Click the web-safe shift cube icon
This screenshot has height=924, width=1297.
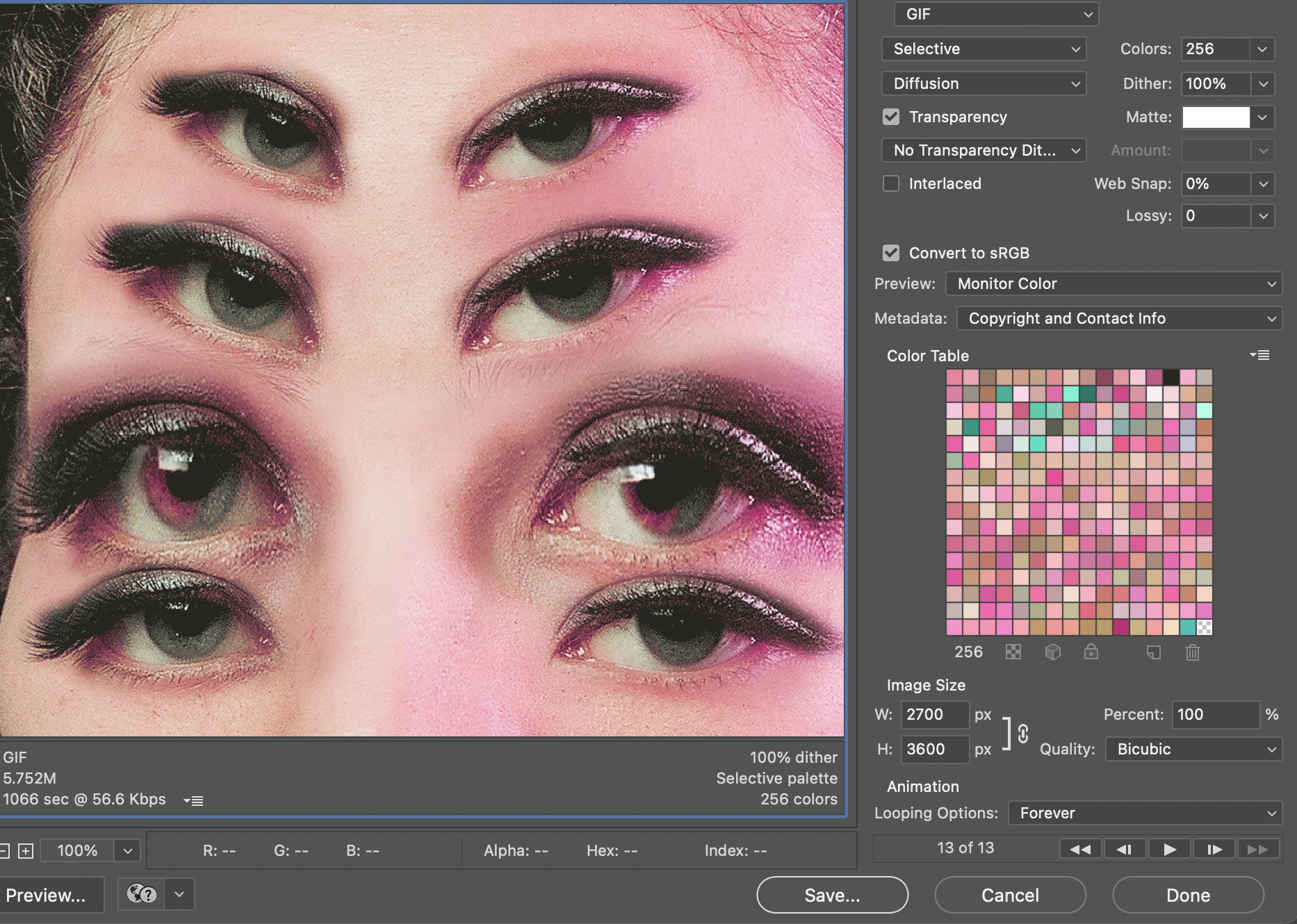(1053, 652)
